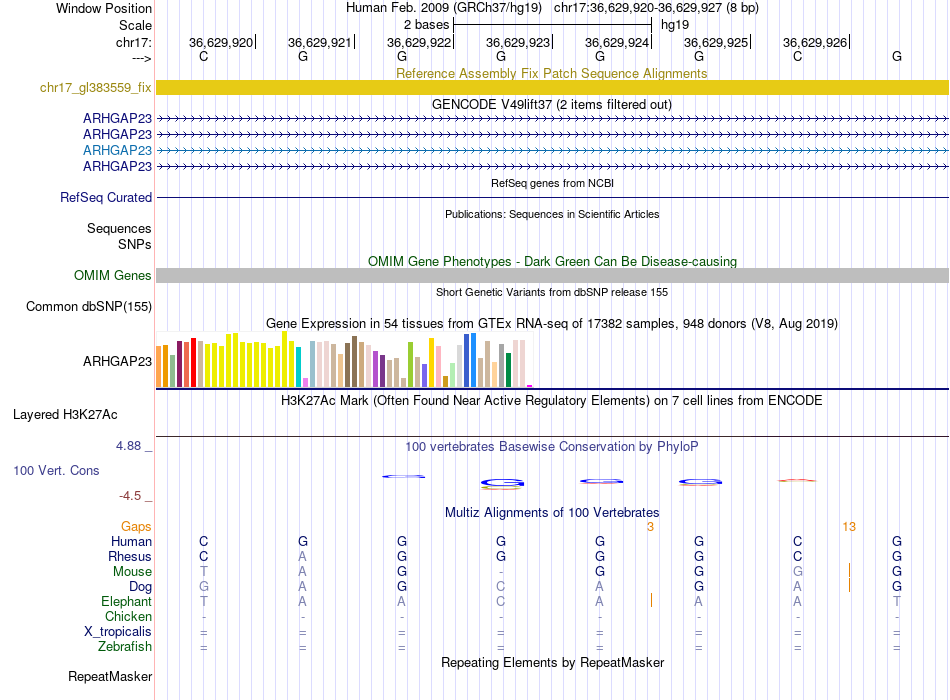Viewport: 950px width, 700px height.
Task: Click the 100 Vert. Cons label
Action: click(56, 471)
